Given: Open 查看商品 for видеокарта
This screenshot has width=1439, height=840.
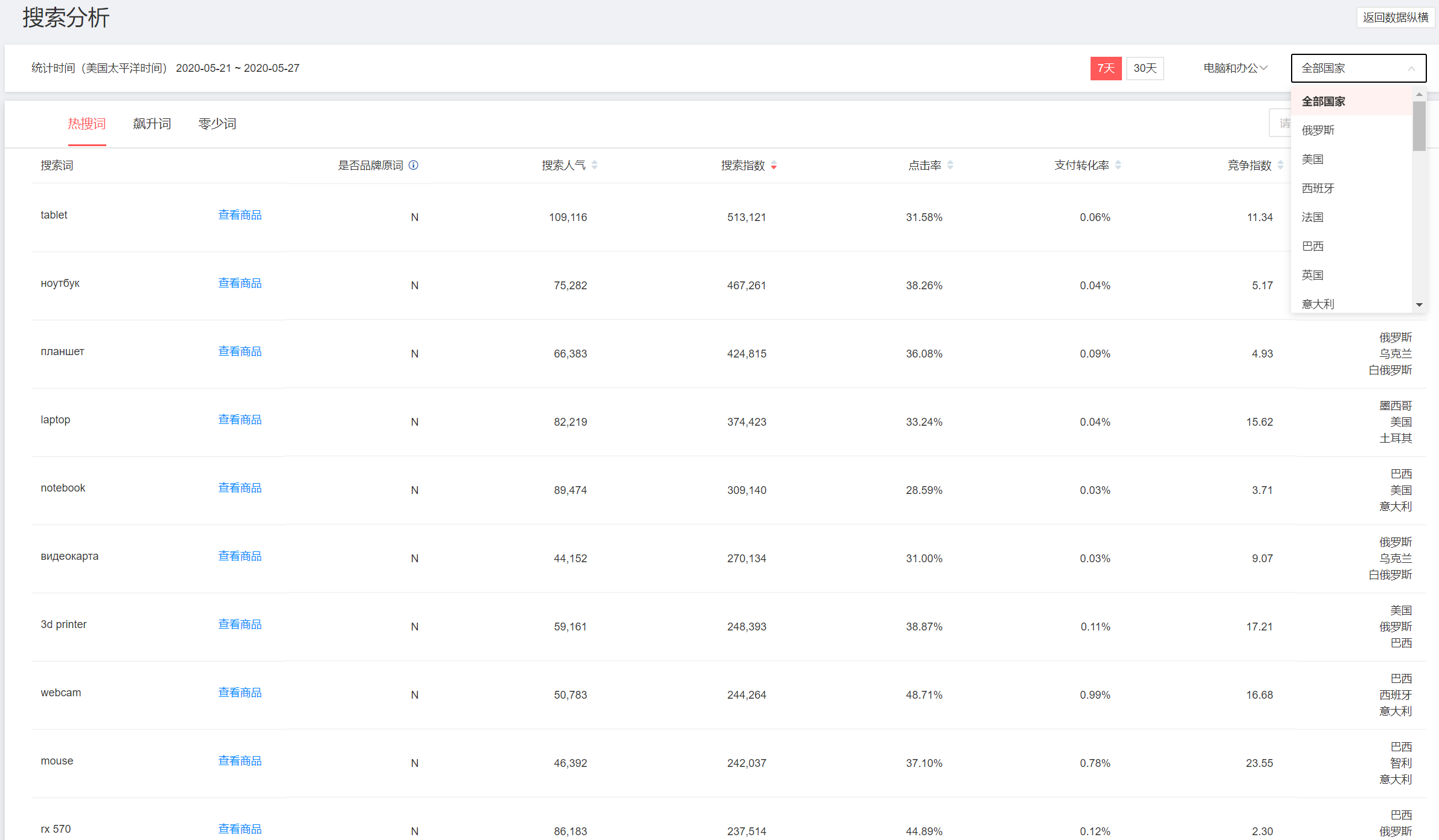Looking at the screenshot, I should click(x=240, y=556).
